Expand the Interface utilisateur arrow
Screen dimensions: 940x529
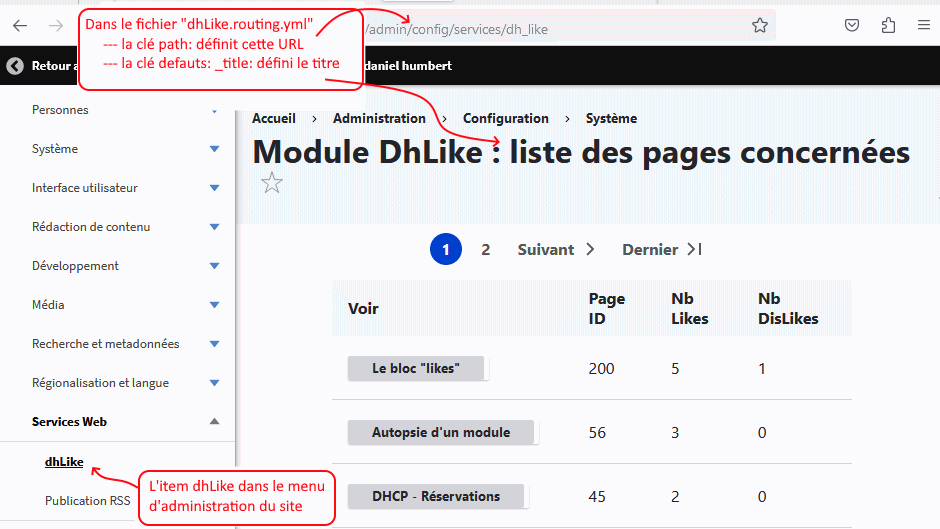(x=215, y=188)
